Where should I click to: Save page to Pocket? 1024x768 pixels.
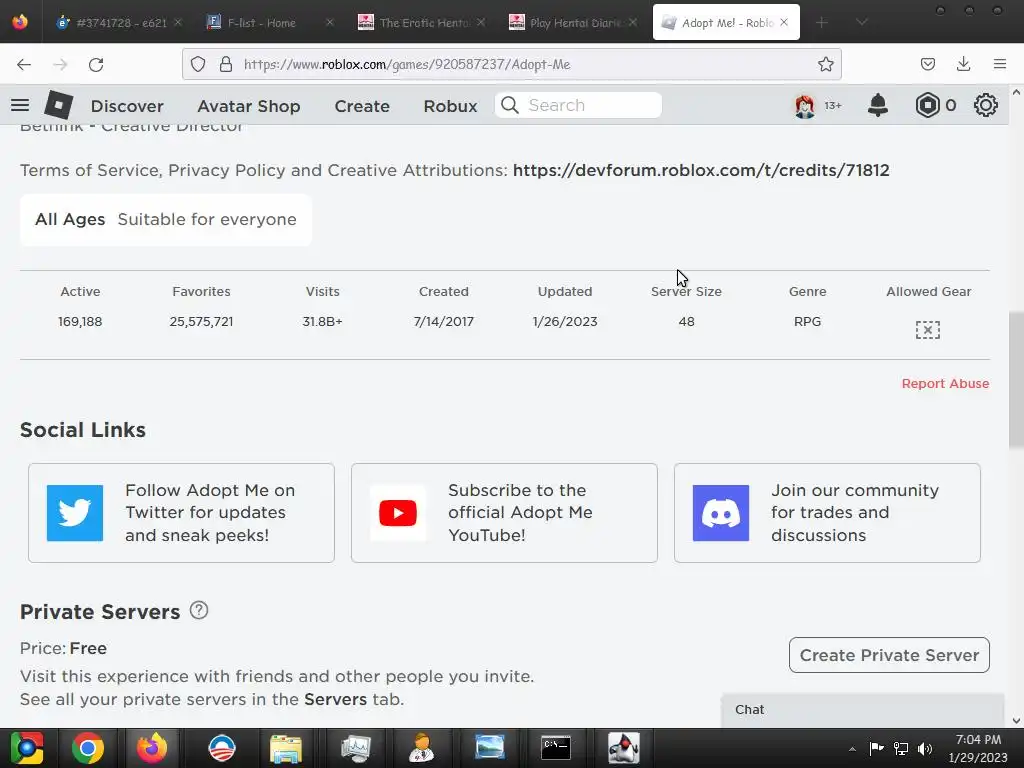click(x=927, y=64)
